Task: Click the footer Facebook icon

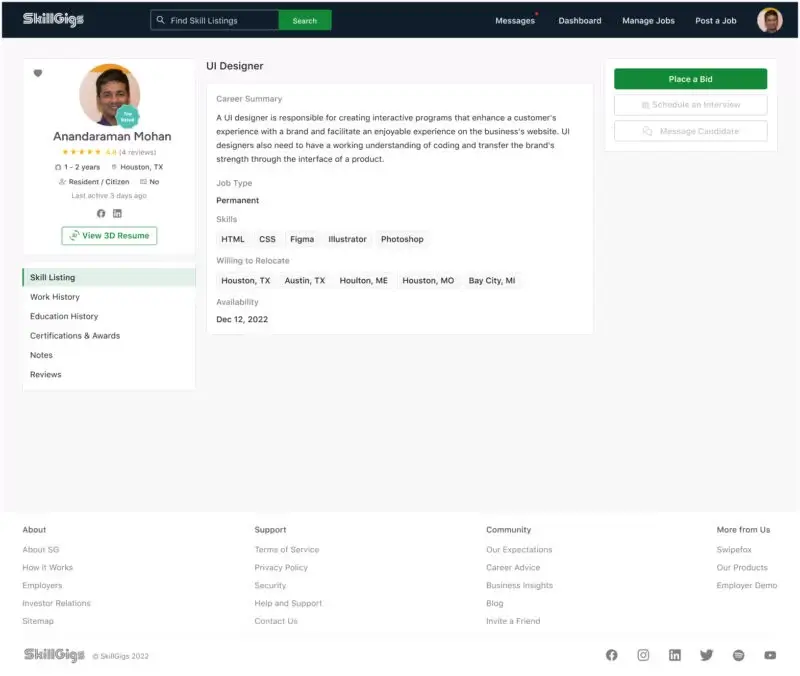Action: (612, 655)
